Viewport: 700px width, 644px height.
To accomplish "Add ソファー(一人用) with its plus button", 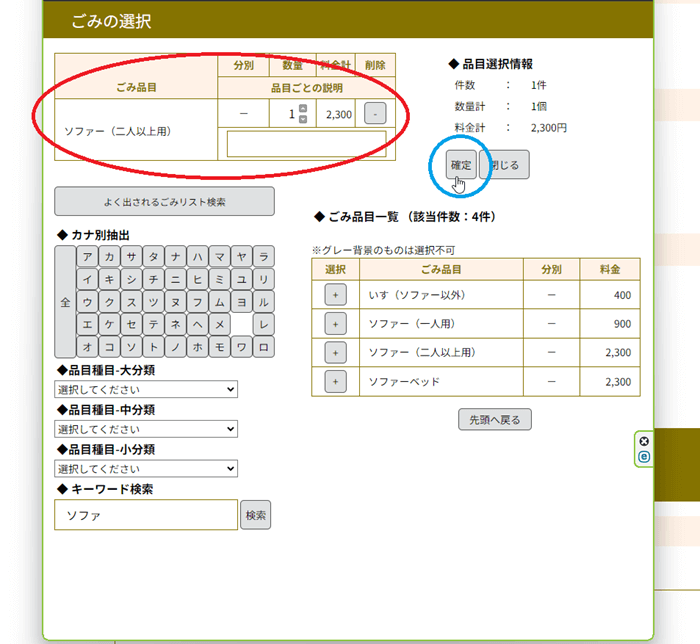I will [x=335, y=324].
